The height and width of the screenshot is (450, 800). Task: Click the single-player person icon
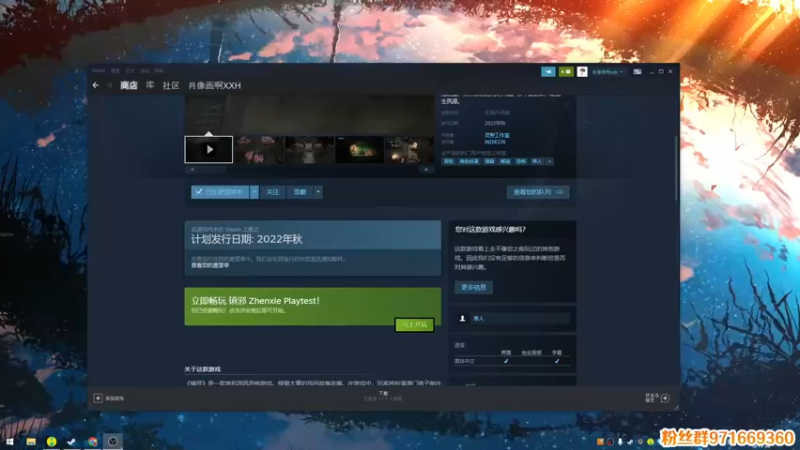point(462,318)
